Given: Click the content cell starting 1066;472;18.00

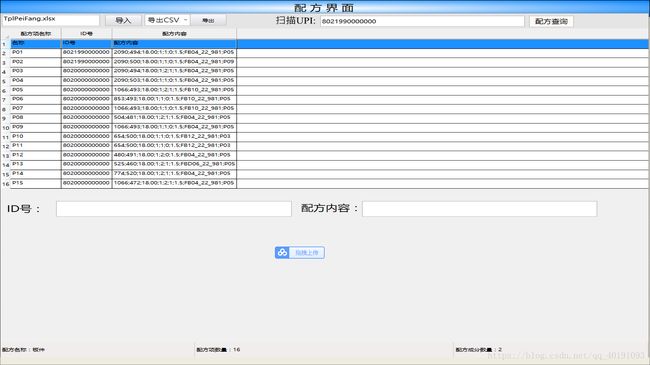Looking at the screenshot, I should pyautogui.click(x=174, y=183).
